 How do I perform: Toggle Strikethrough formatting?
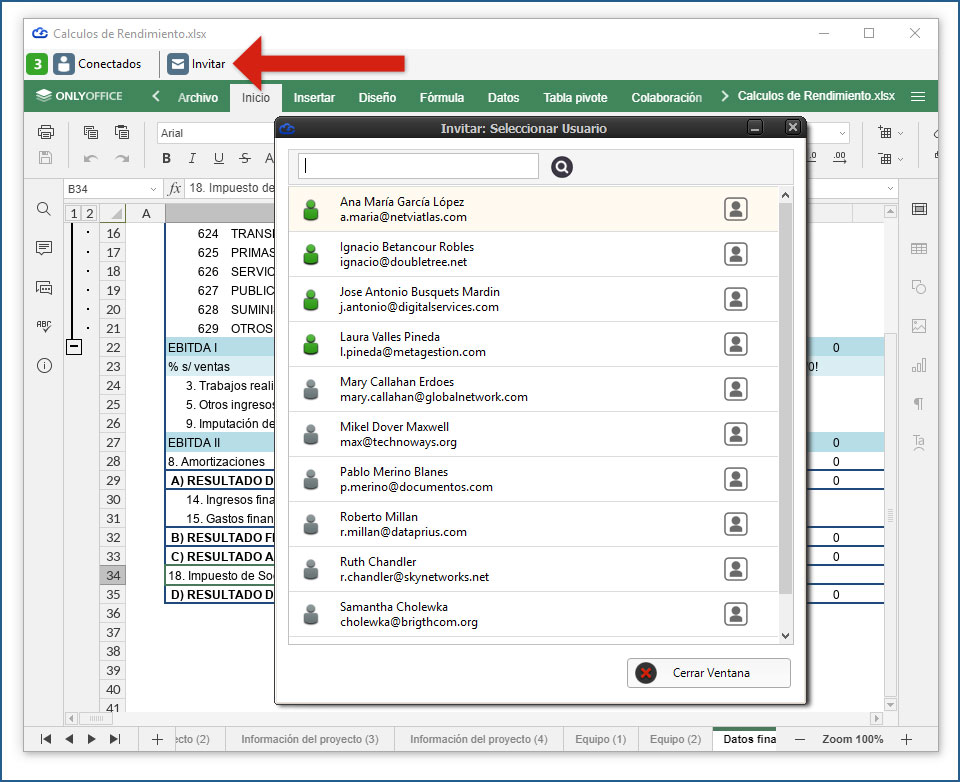[x=245, y=158]
